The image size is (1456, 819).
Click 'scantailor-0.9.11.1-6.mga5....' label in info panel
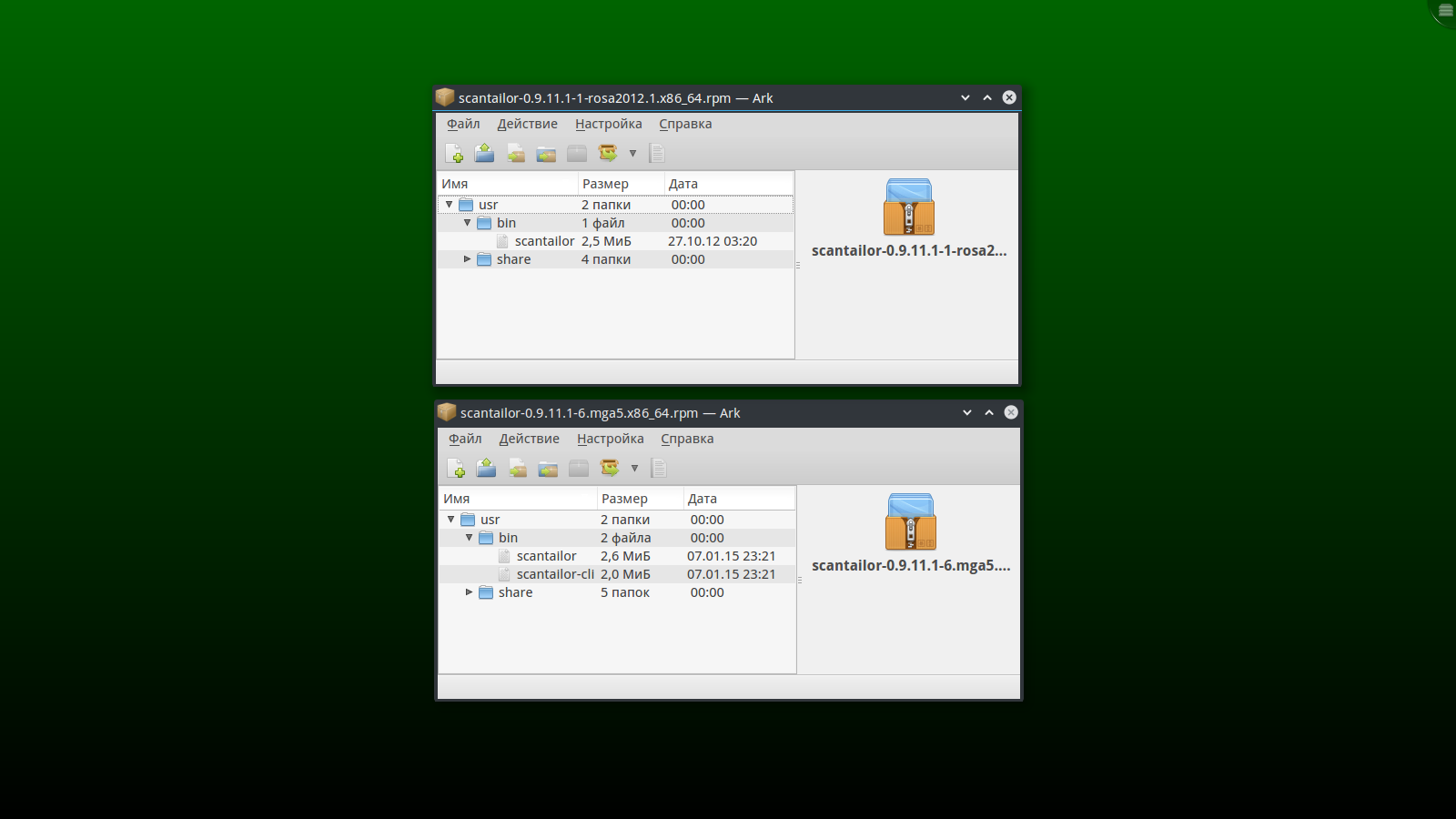coord(911,566)
